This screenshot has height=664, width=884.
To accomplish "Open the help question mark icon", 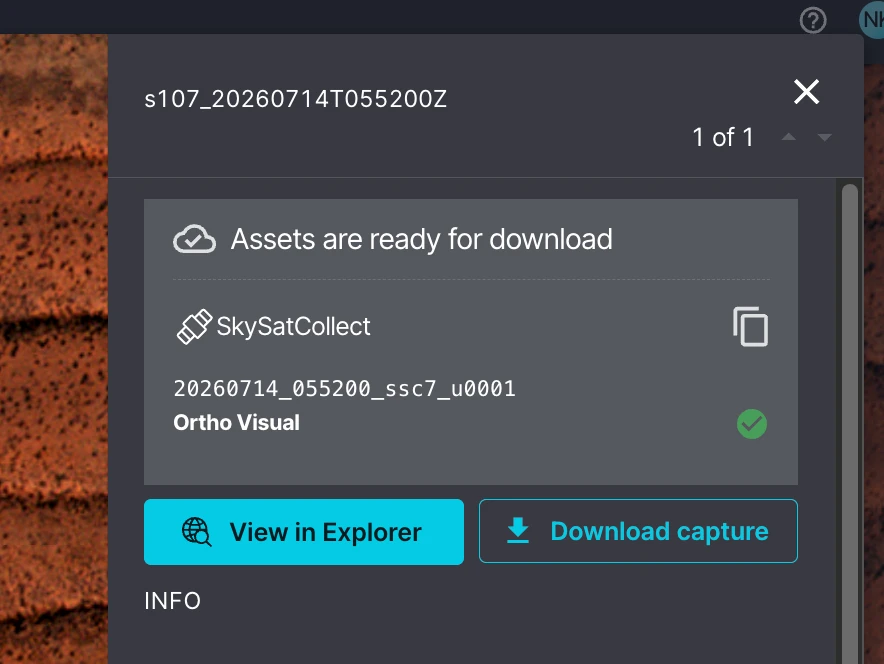I will (812, 21).
